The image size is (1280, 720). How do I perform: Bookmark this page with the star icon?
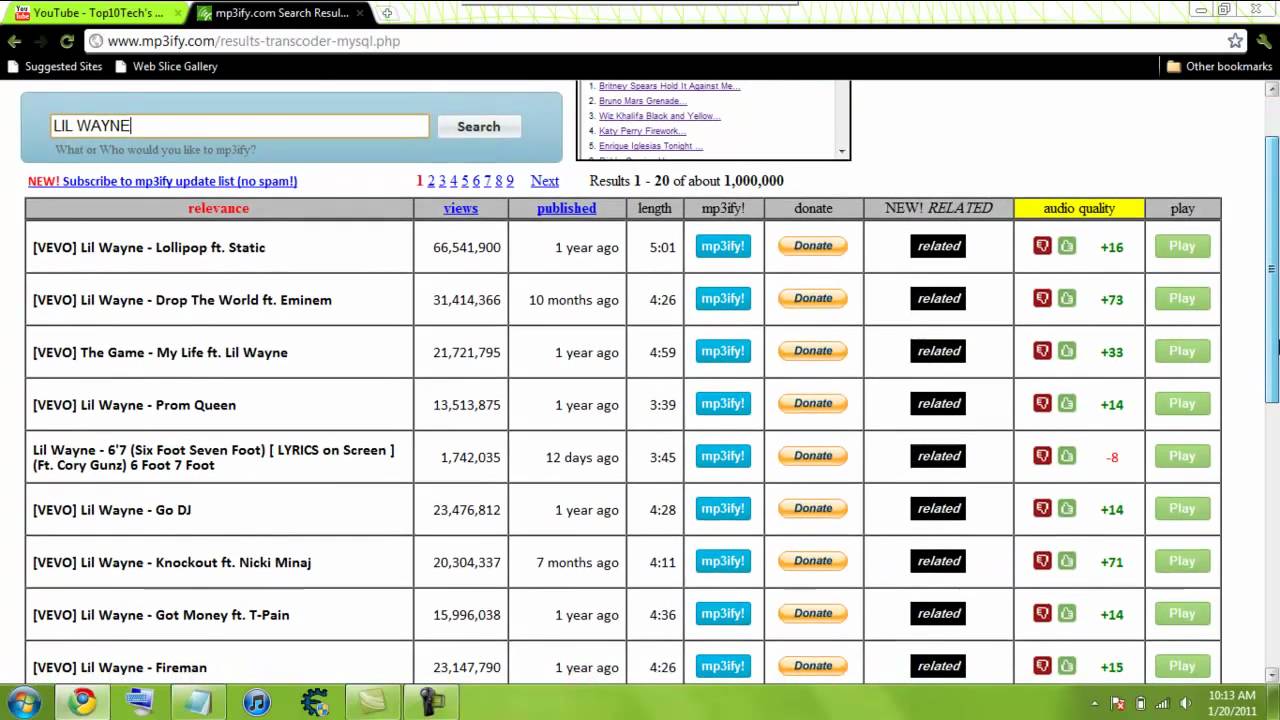(x=1235, y=41)
